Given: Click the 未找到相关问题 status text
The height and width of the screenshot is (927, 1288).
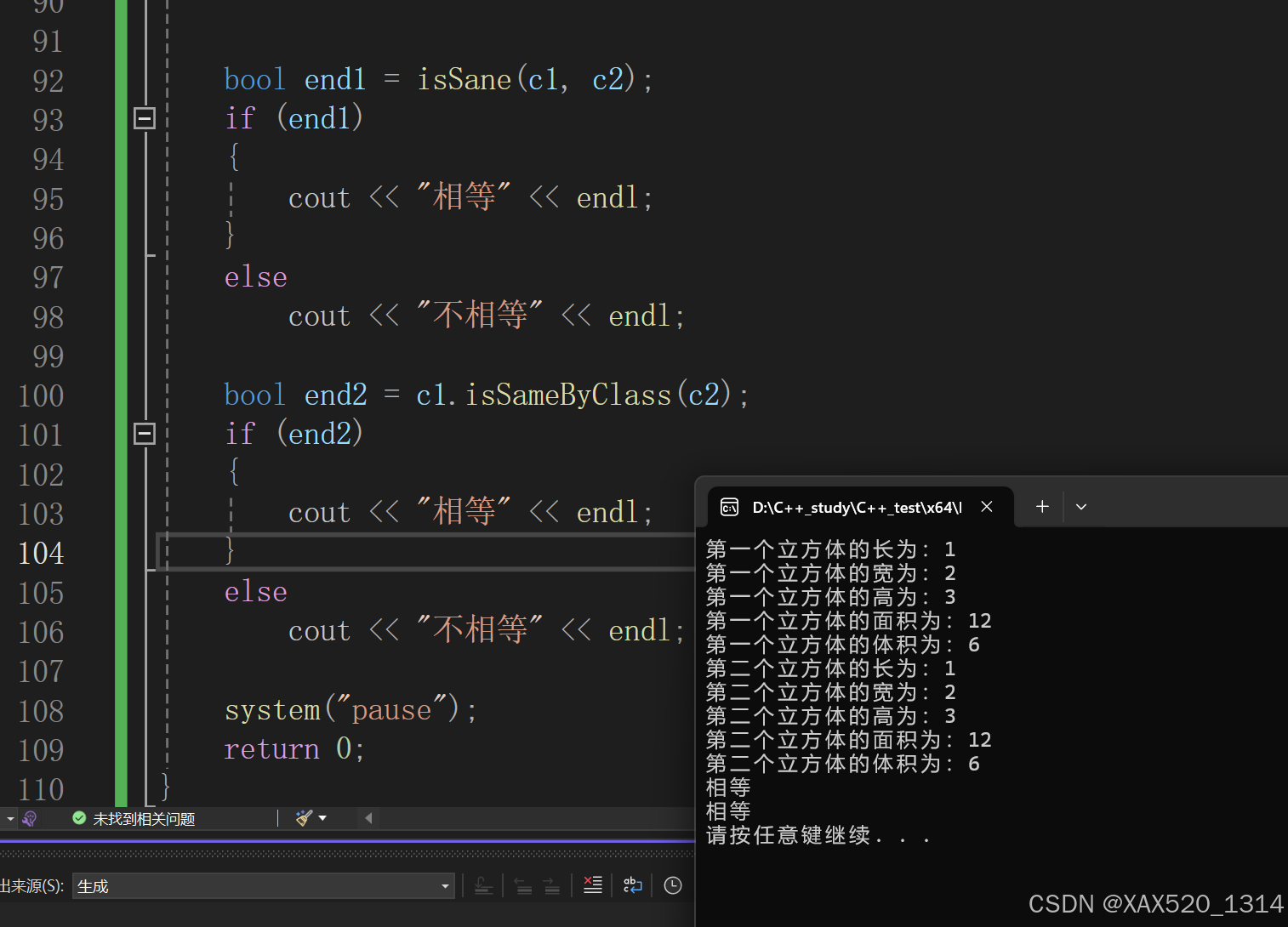Looking at the screenshot, I should point(144,819).
